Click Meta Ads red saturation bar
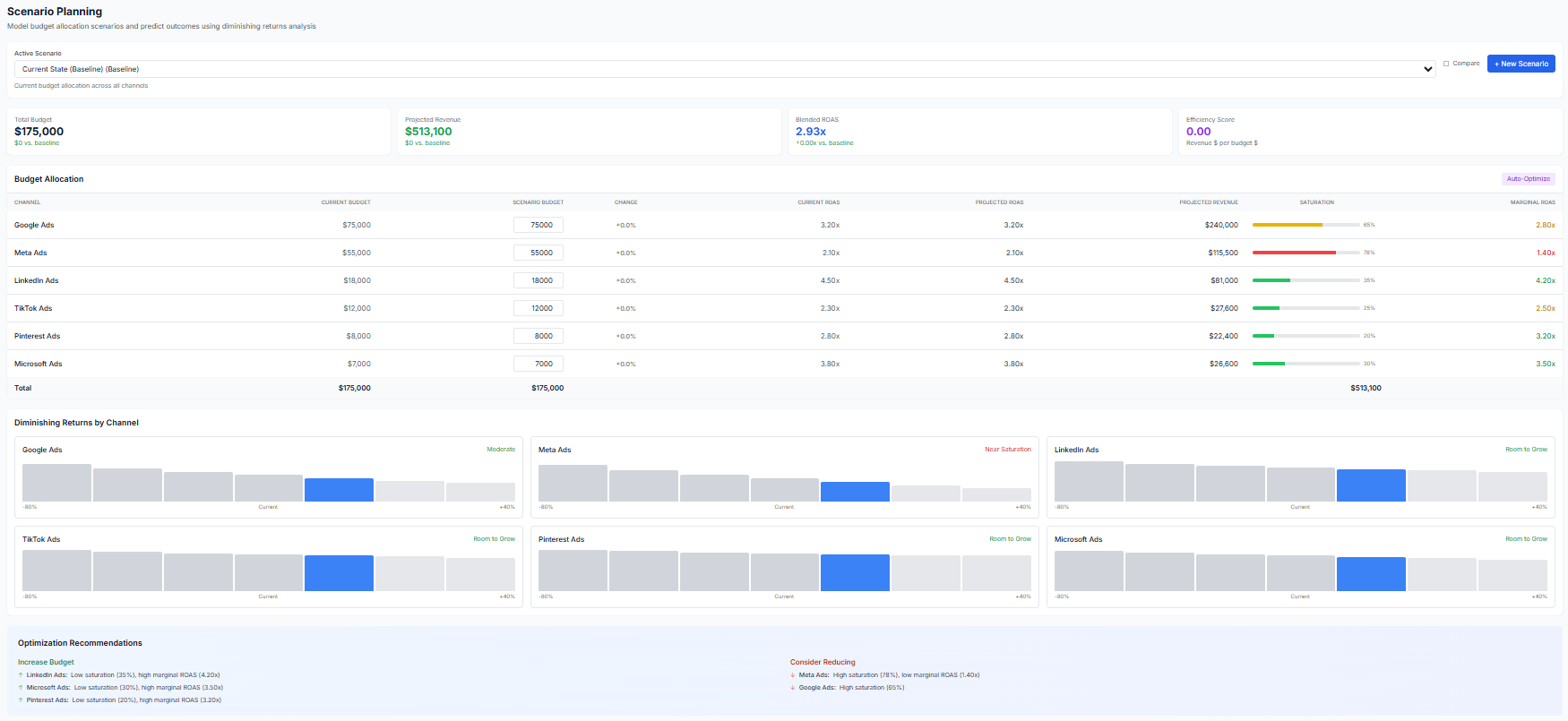The height and width of the screenshot is (721, 1568). 1294,253
